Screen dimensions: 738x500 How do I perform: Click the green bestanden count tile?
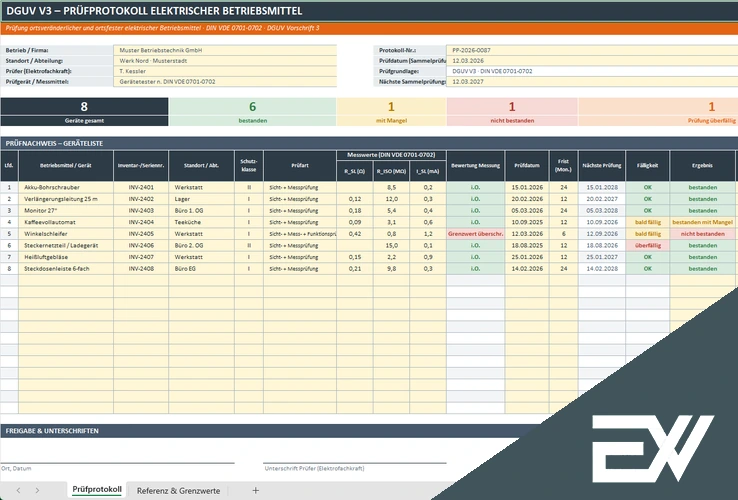point(252,112)
